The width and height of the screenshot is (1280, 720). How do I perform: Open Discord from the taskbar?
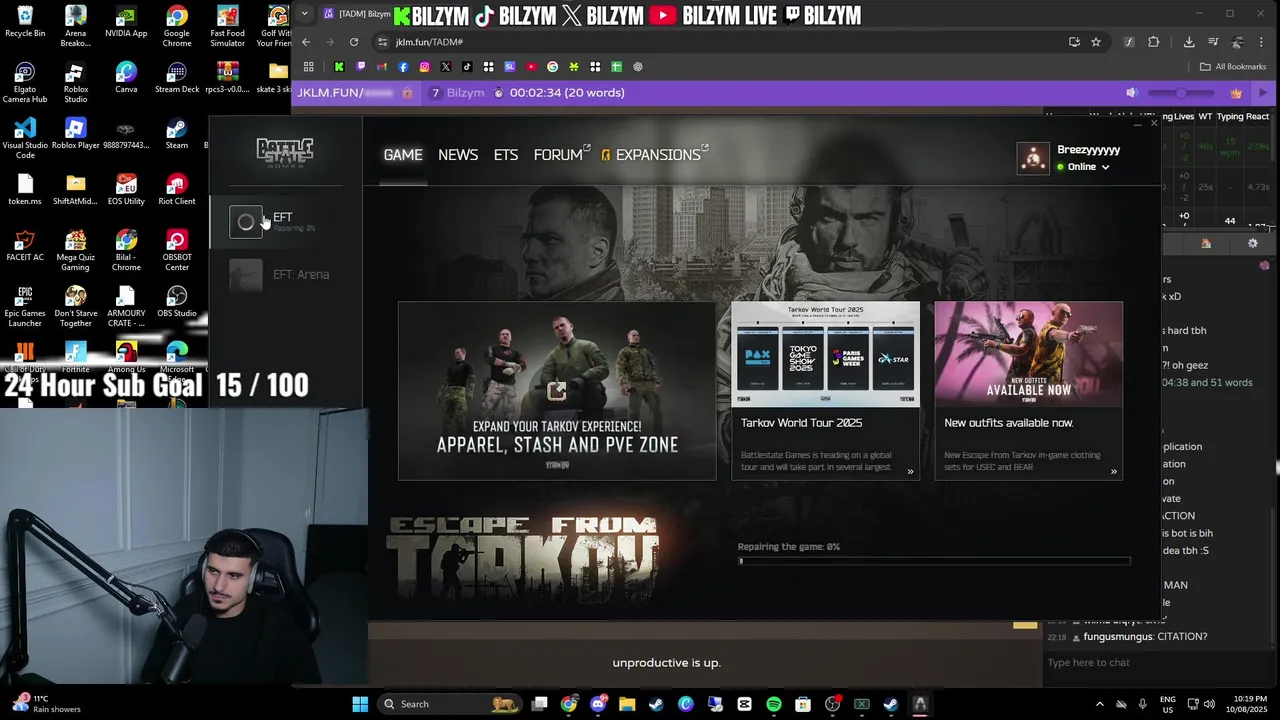(598, 704)
